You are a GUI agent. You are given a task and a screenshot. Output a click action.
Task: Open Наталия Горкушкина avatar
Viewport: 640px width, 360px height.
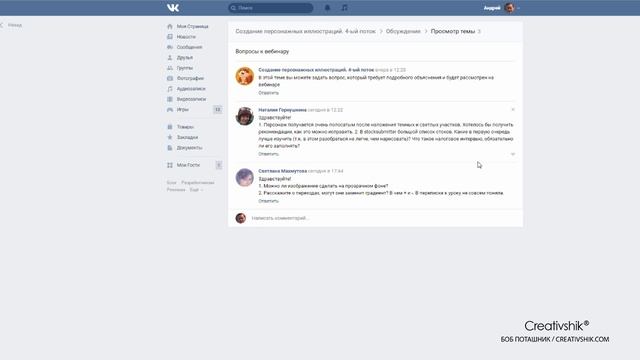point(244,116)
